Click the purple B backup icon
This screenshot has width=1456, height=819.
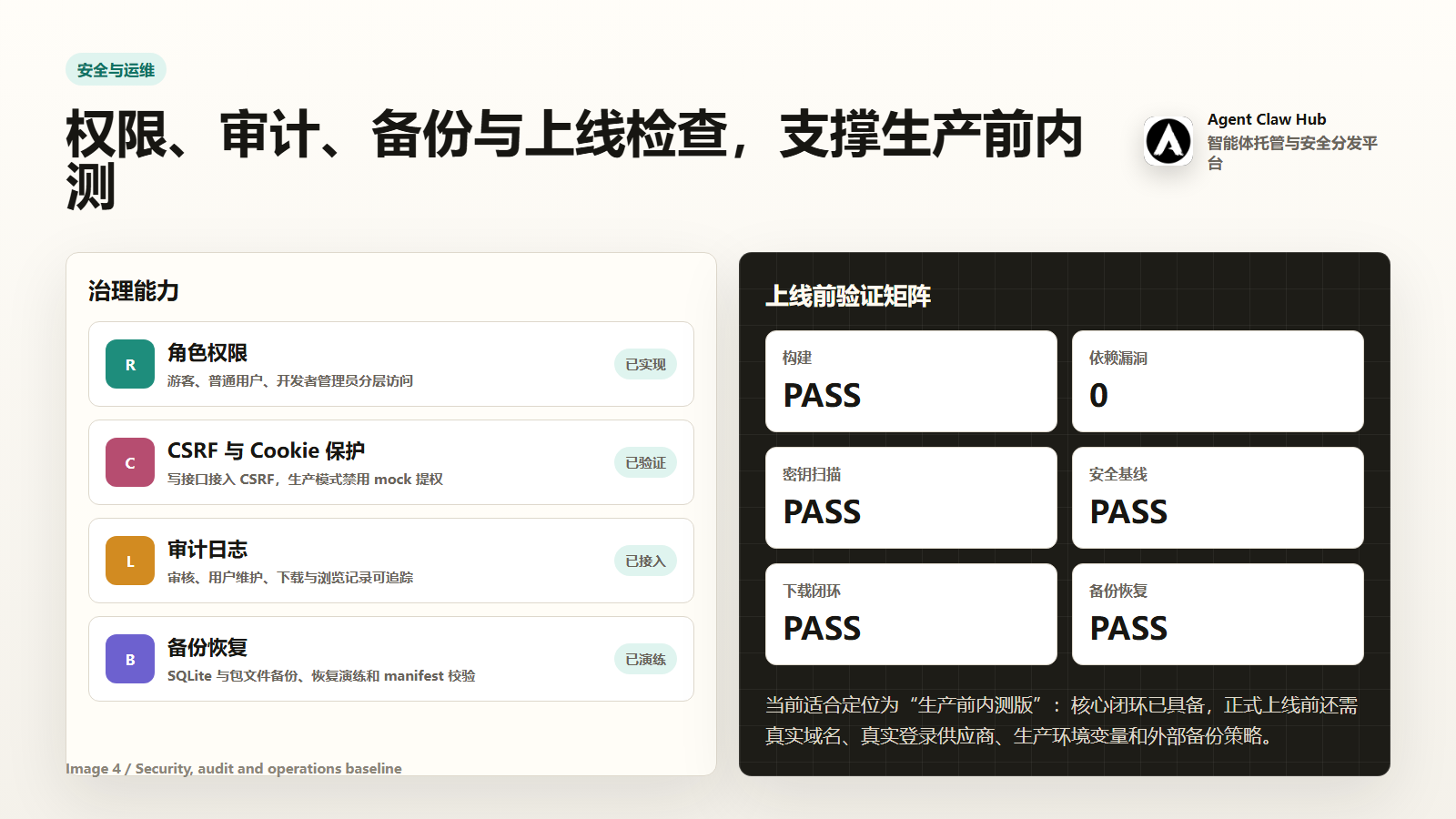130,659
